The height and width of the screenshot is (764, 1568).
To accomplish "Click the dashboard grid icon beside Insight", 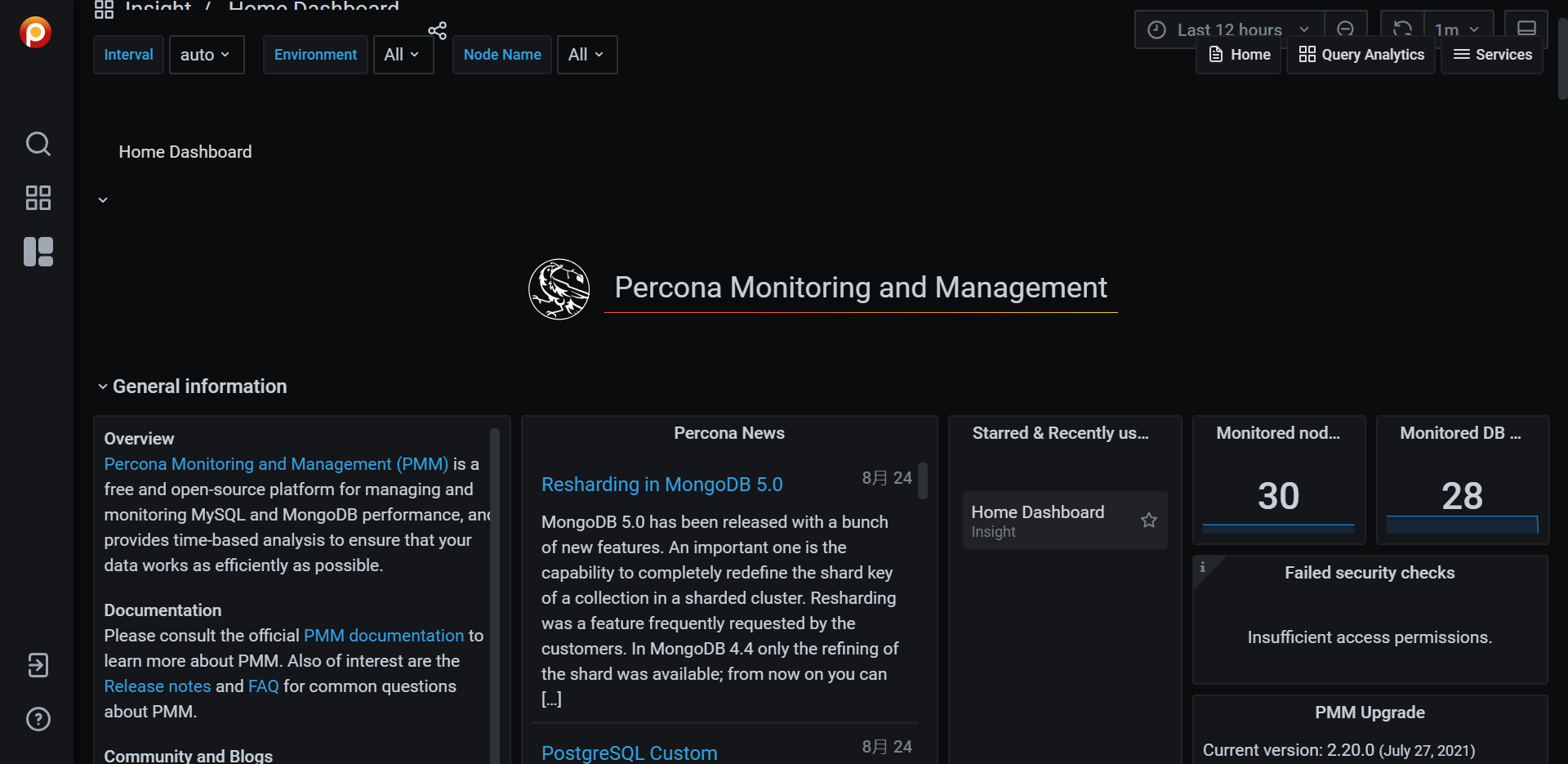I will [104, 9].
